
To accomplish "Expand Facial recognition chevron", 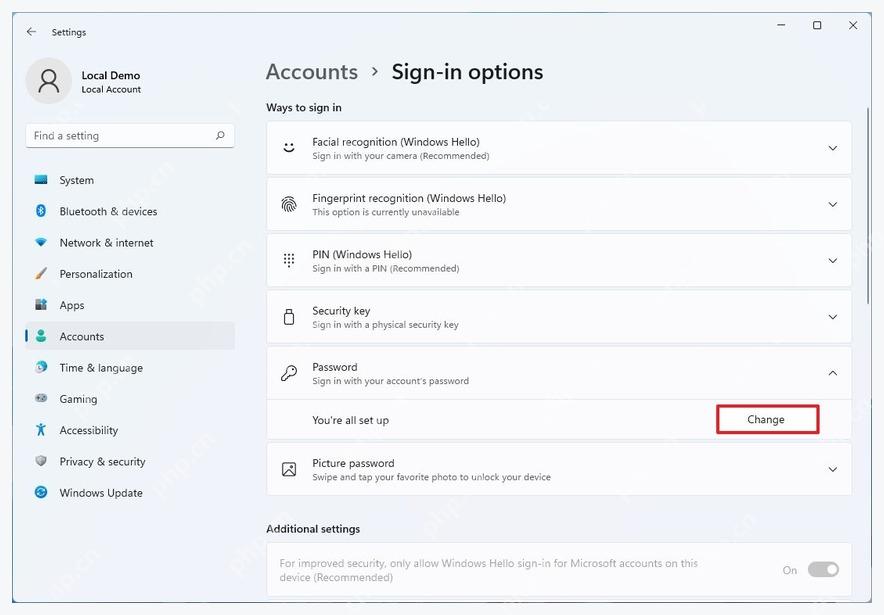I will [832, 148].
